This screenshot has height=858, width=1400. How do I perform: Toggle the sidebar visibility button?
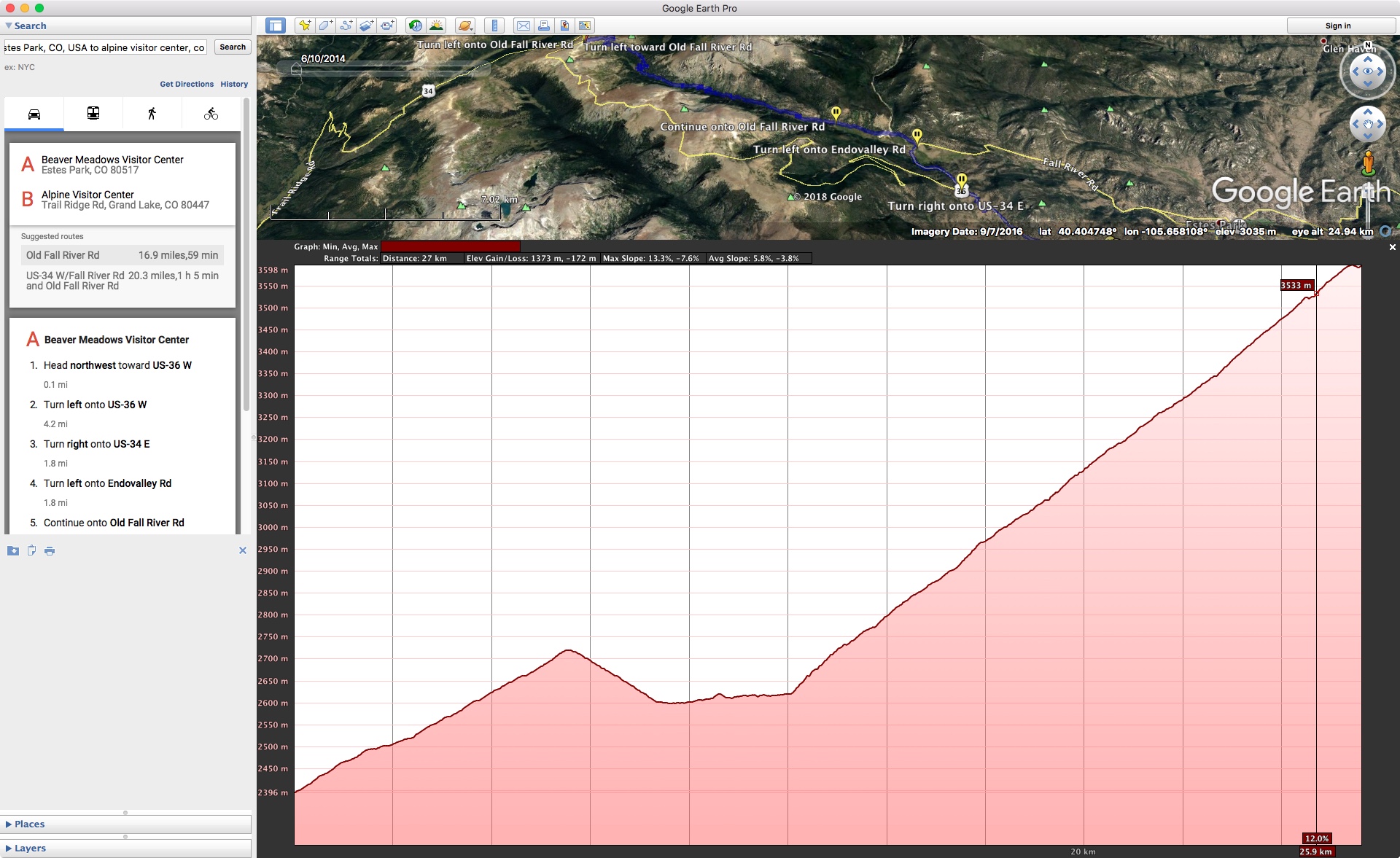tap(275, 26)
